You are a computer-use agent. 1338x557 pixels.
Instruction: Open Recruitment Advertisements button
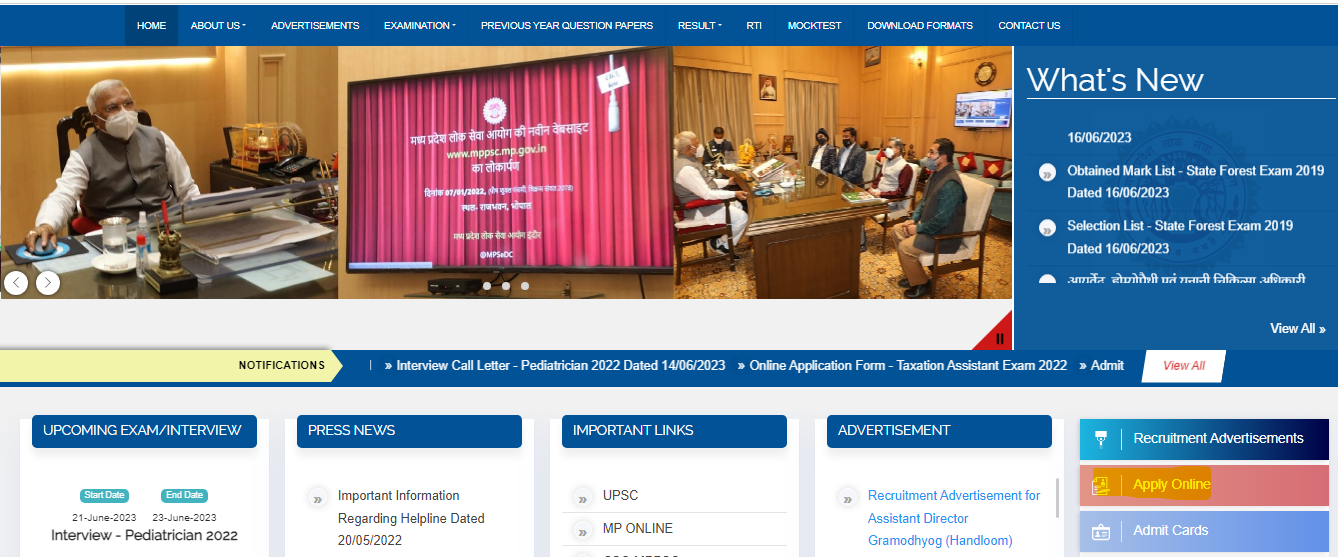tap(1204, 439)
